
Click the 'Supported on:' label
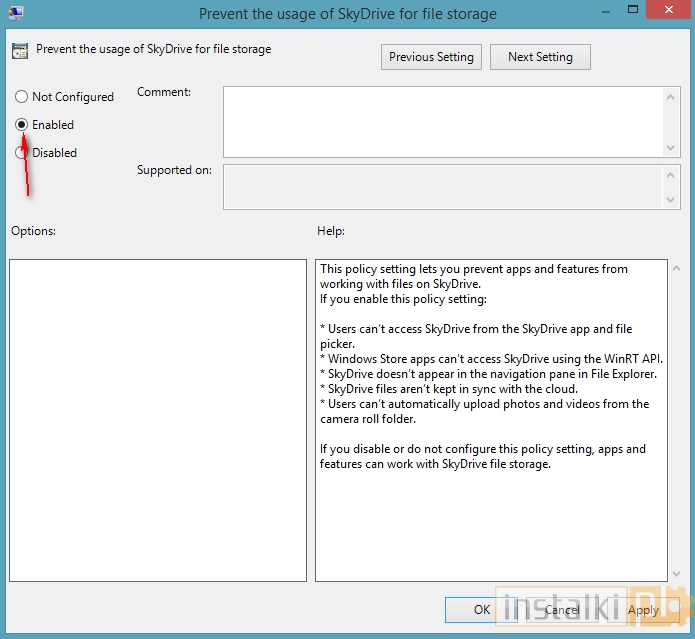point(174,170)
